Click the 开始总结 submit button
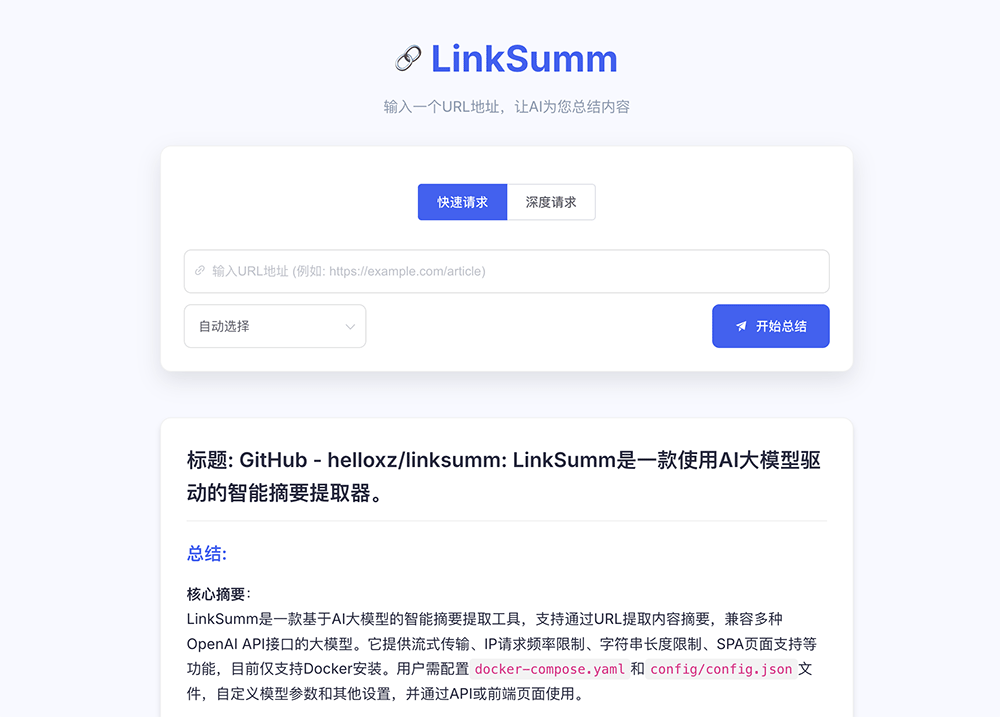The image size is (1000, 717). (x=770, y=326)
